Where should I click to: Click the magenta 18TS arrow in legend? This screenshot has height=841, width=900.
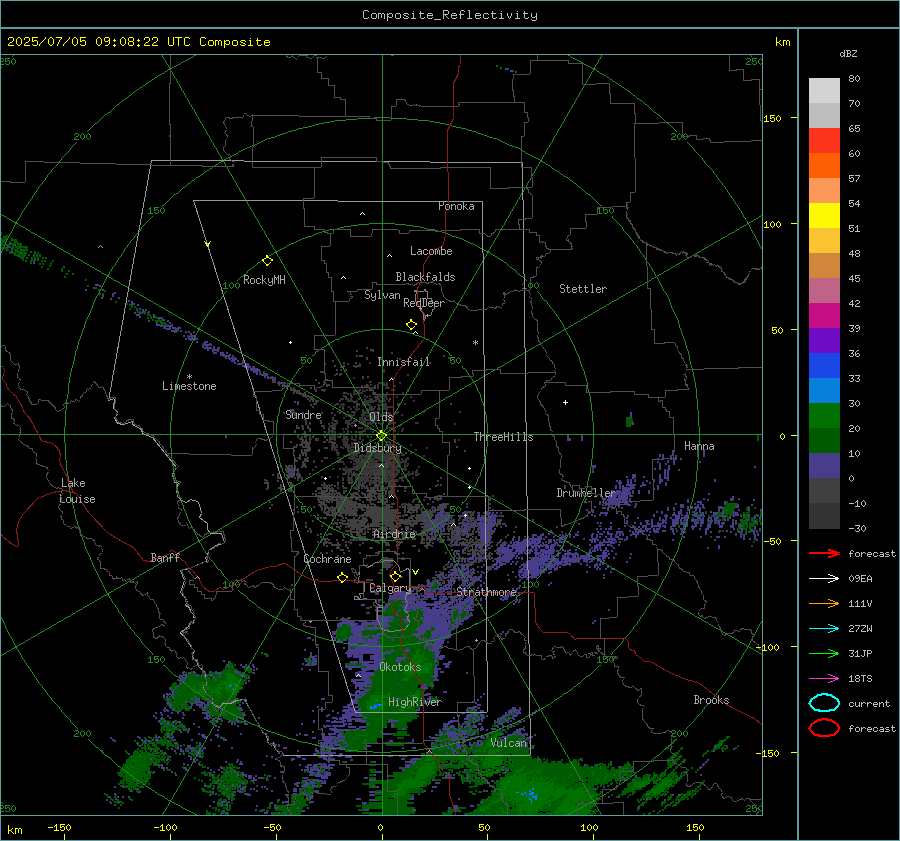824,679
